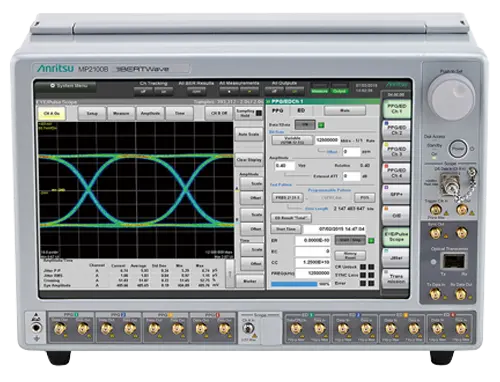Click the EC result field

click(x=313, y=251)
